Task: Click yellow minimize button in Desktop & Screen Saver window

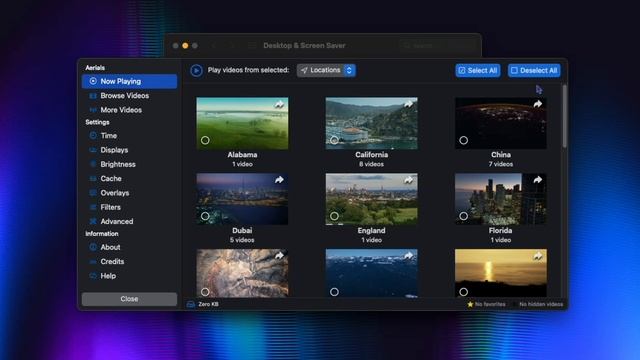Action: 185,46
